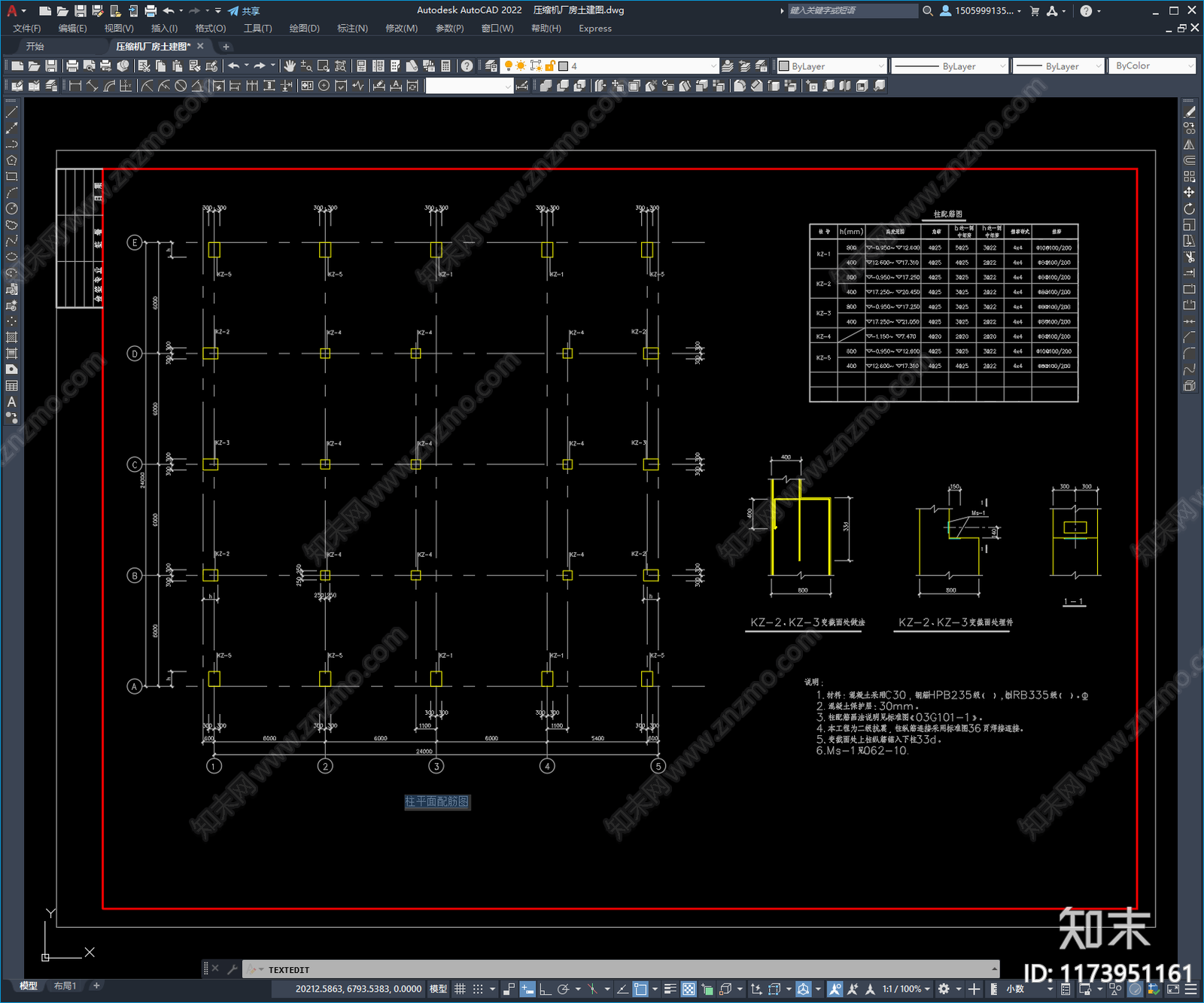Image resolution: width=1204 pixels, height=1003 pixels.
Task: Switch to the 开始 start tab
Action: [35, 47]
